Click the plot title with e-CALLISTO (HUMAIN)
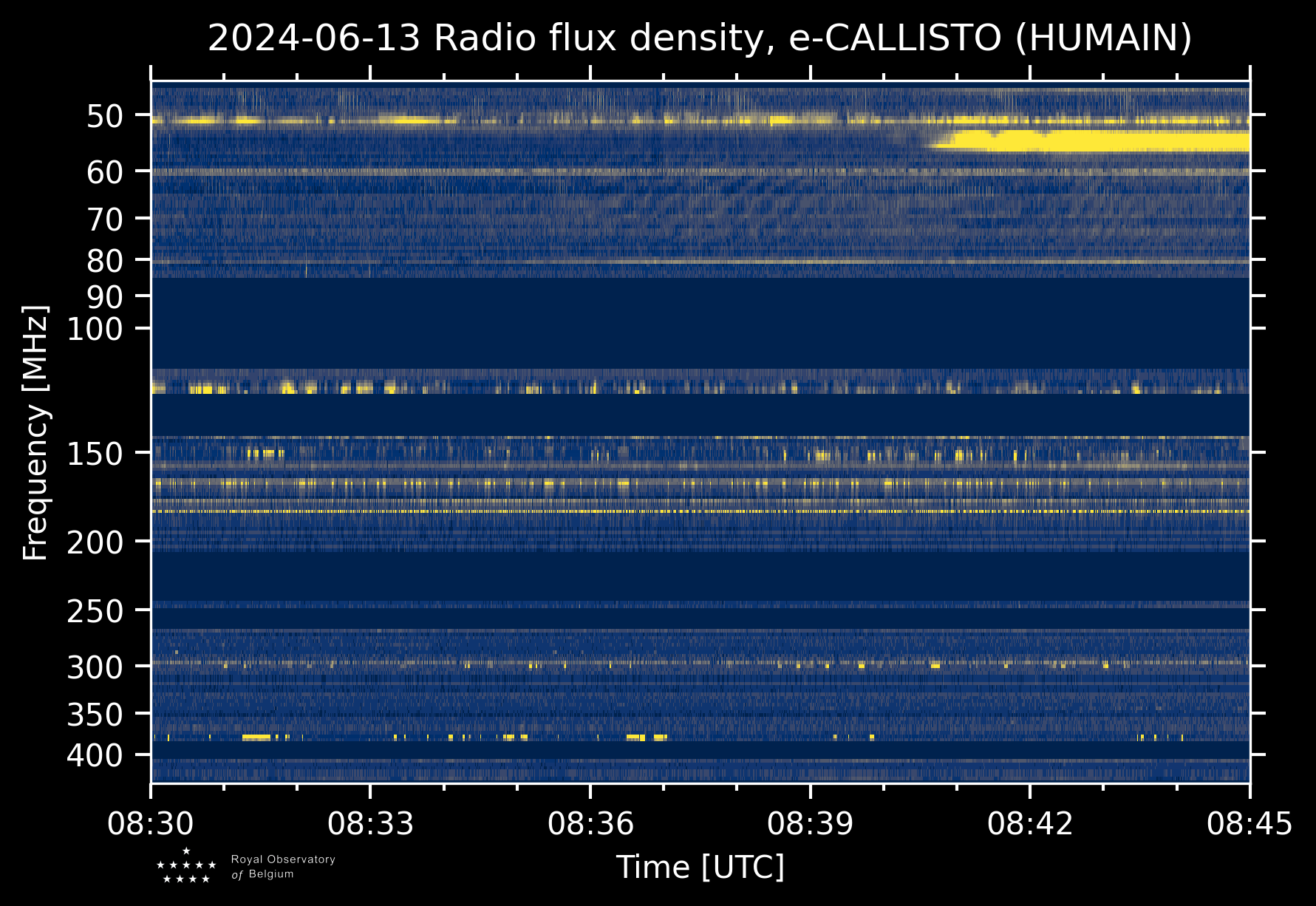 point(699,38)
